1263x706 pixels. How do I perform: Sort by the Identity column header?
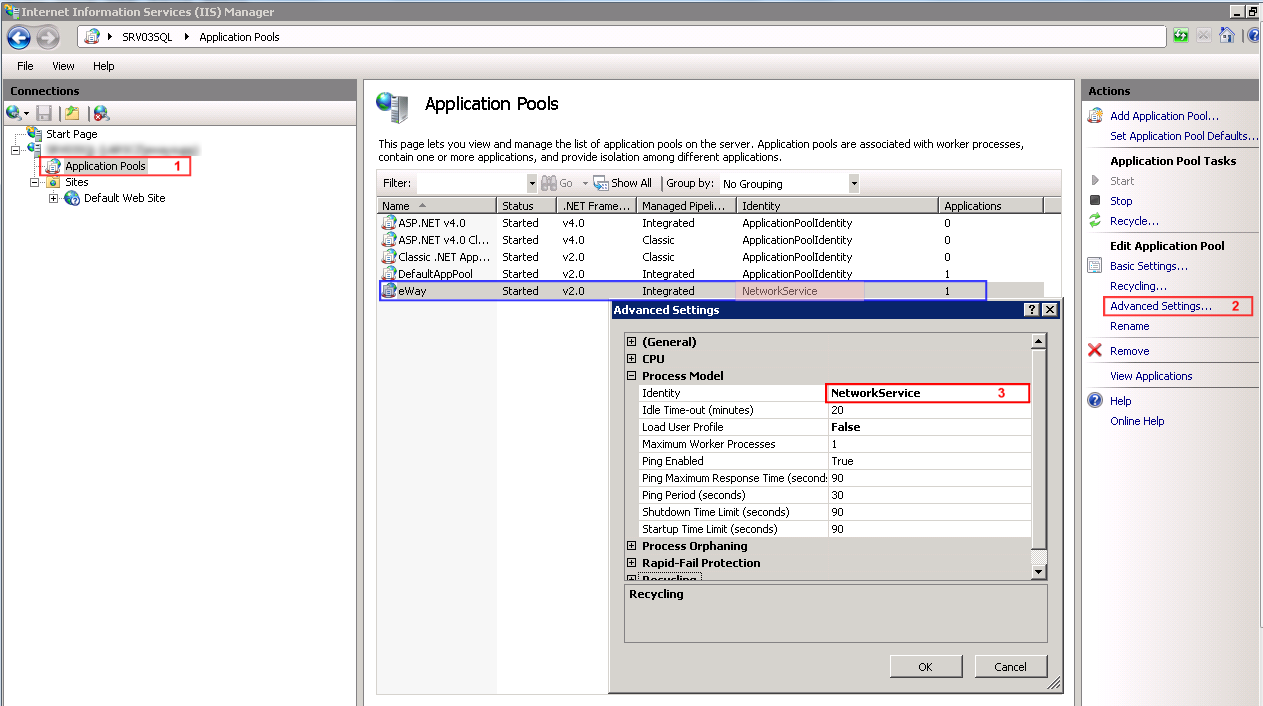(x=839, y=206)
